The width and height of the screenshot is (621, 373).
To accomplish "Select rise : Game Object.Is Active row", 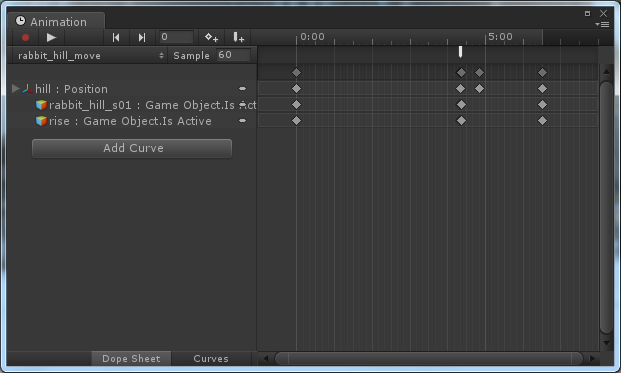I will (131, 121).
